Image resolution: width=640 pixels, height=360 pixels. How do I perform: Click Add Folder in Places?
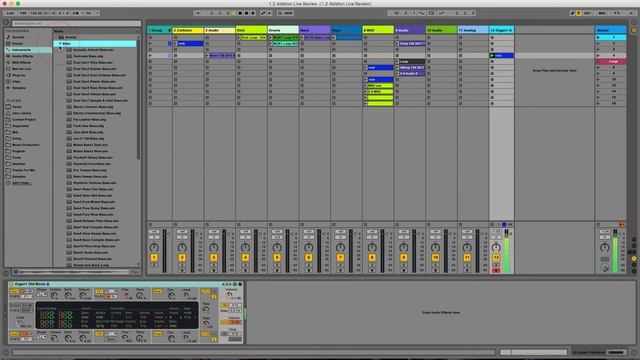tap(21, 183)
